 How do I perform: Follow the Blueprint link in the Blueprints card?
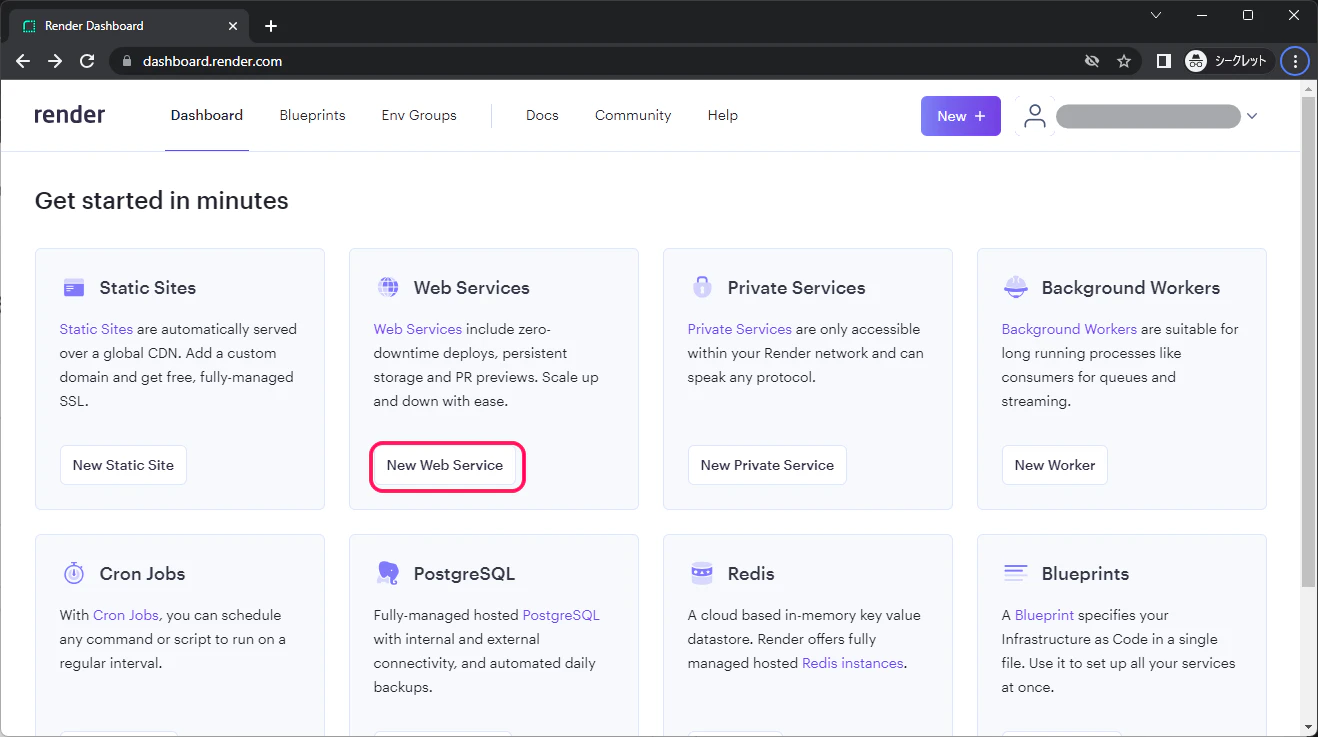tap(1044, 615)
